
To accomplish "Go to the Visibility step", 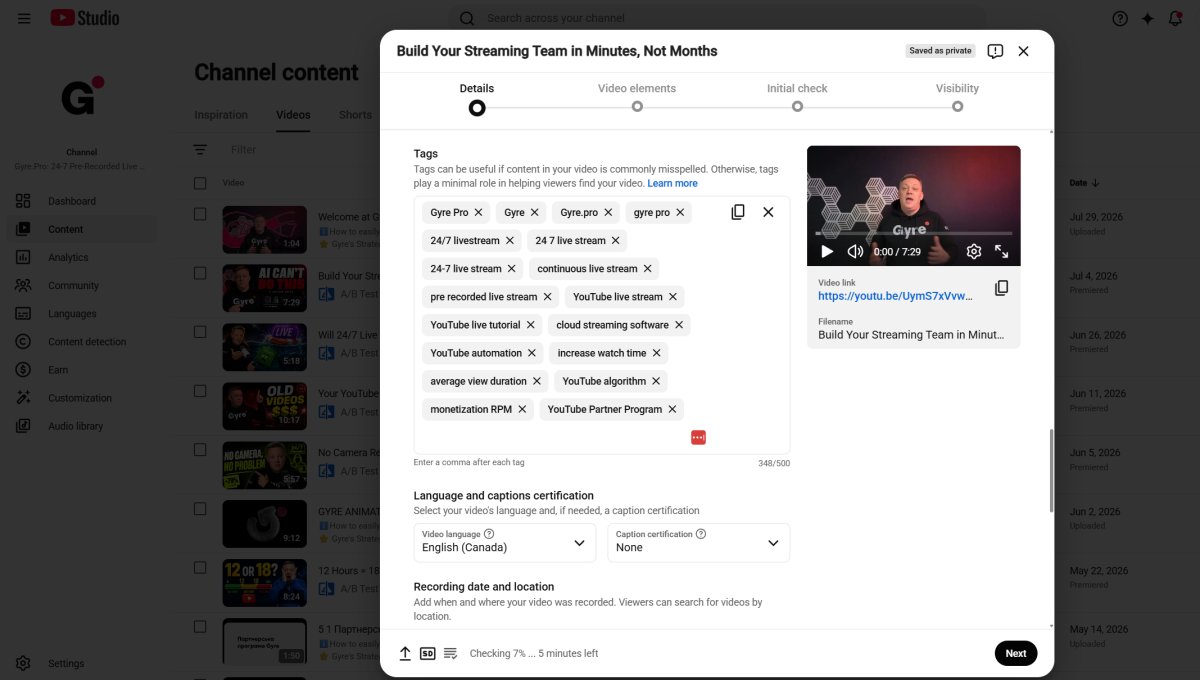I will tap(957, 97).
